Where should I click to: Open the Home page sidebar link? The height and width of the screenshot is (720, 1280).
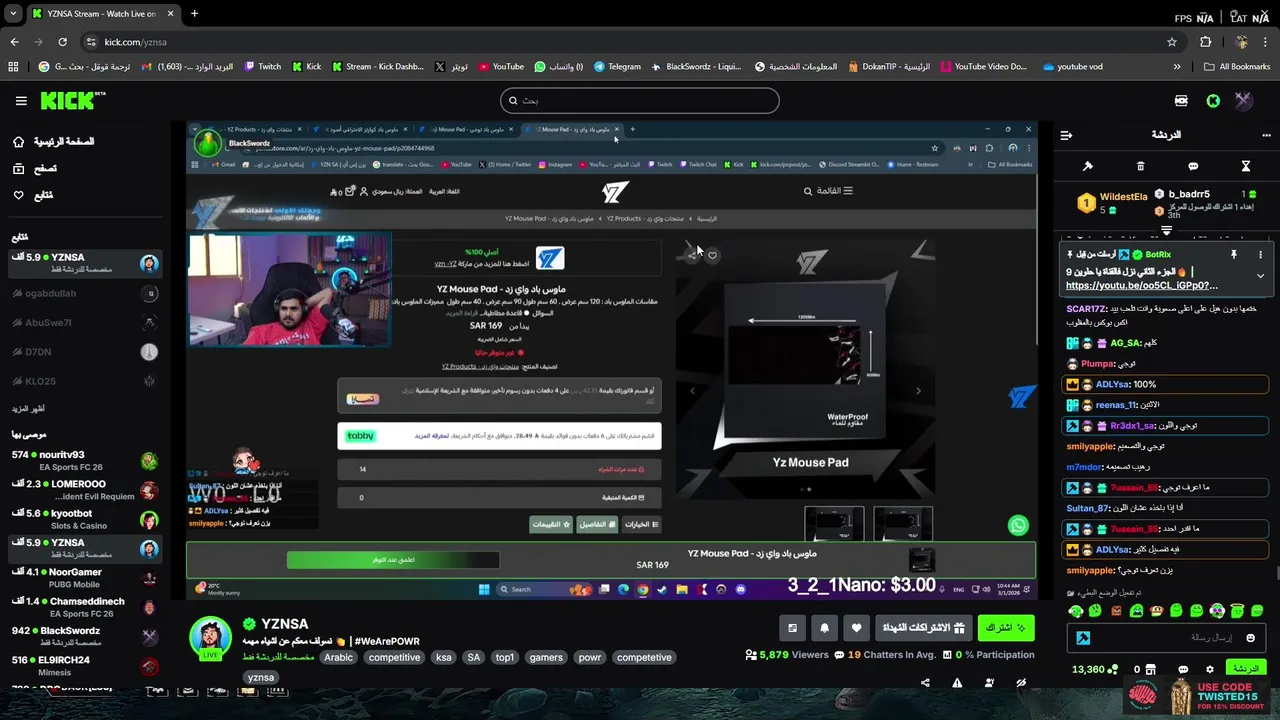coord(54,142)
